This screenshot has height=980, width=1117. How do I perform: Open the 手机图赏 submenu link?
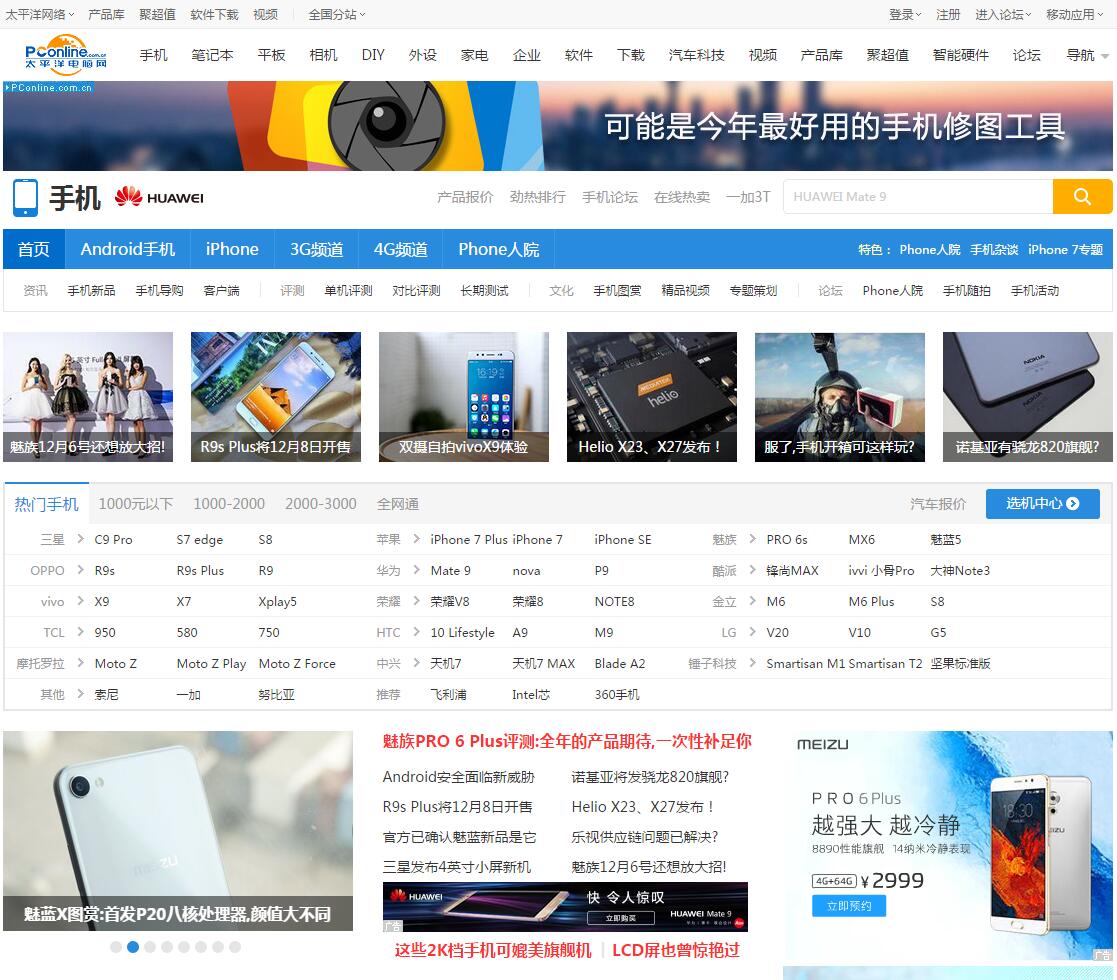pyautogui.click(x=617, y=290)
